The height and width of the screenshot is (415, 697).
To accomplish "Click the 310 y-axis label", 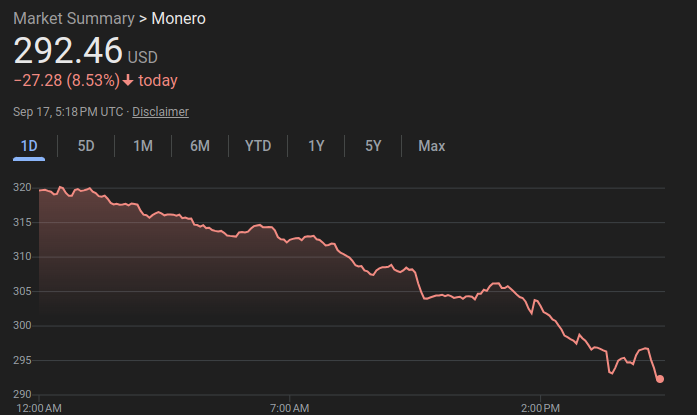I will coord(22,256).
